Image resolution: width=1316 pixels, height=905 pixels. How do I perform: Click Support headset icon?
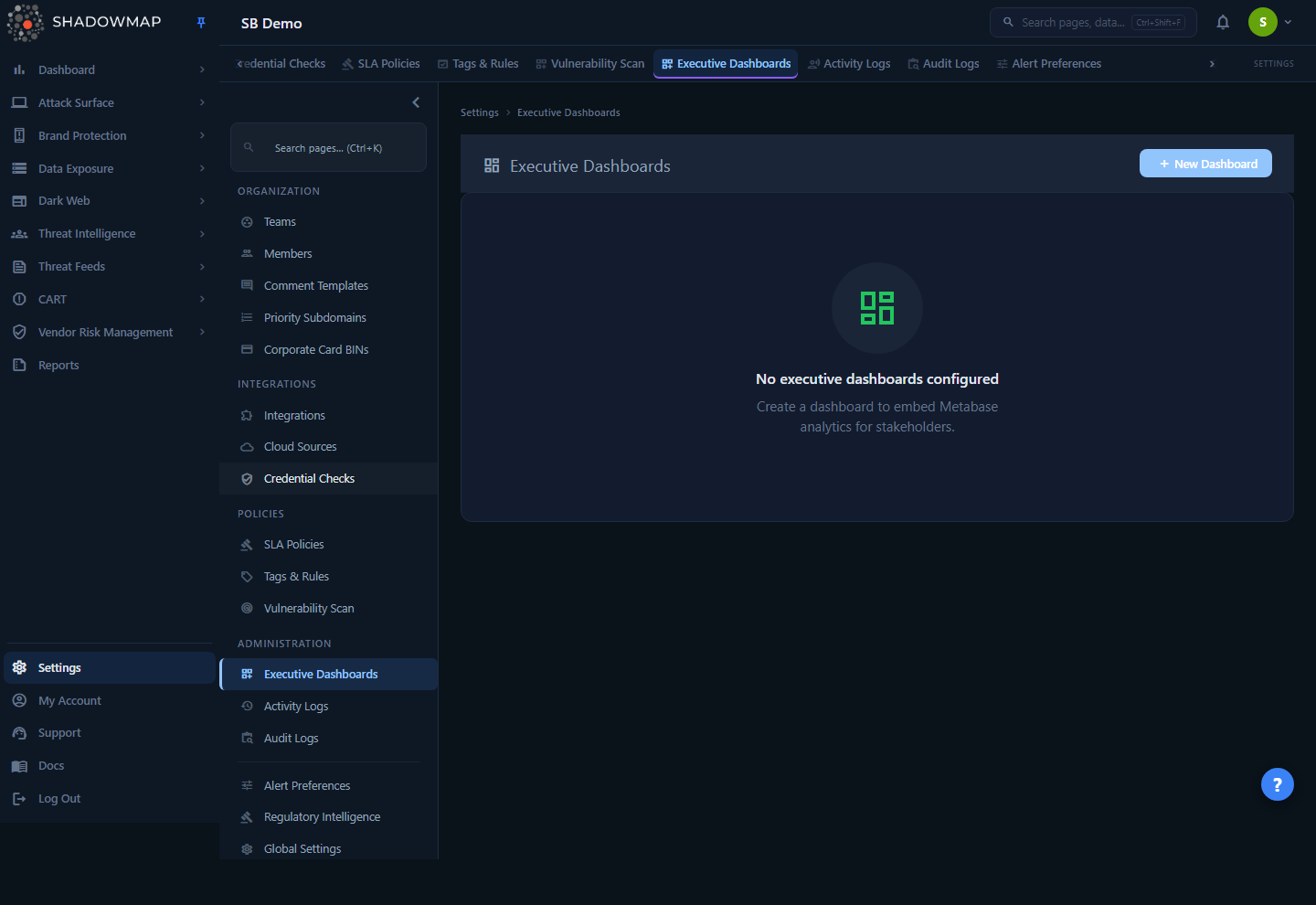tap(19, 733)
